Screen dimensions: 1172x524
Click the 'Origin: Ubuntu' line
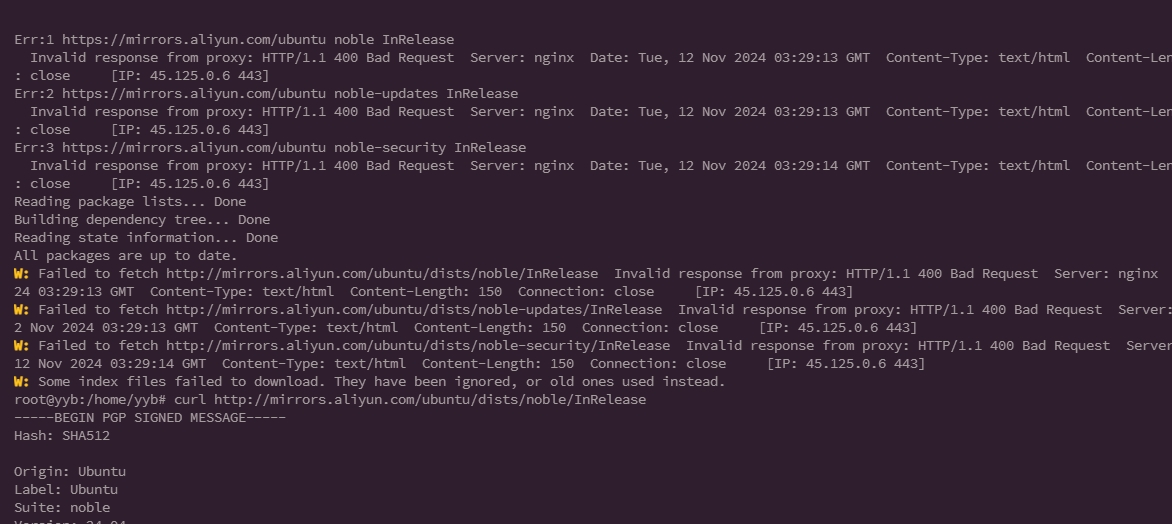[x=70, y=472]
